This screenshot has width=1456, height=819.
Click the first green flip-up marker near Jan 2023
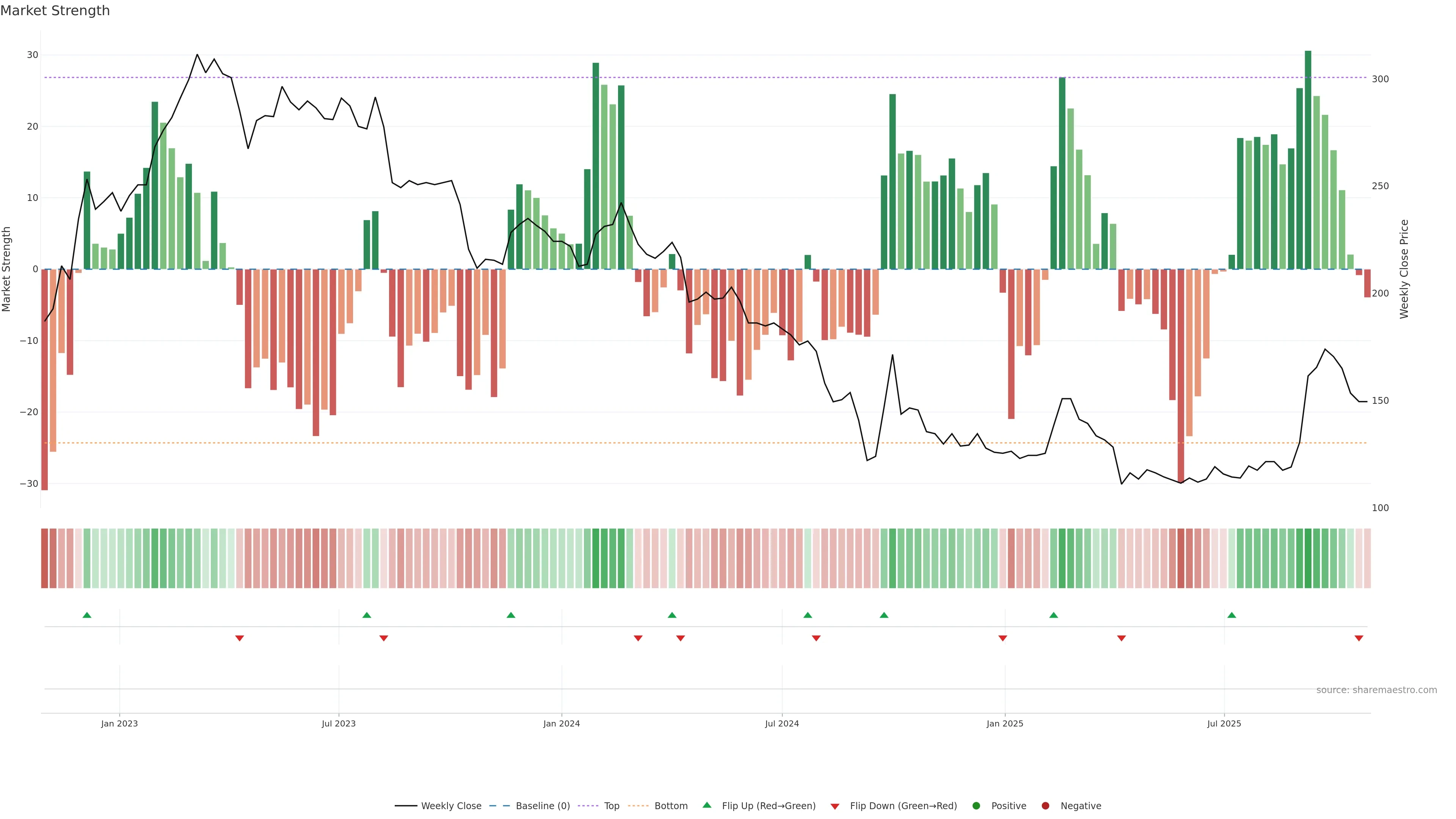[87, 615]
